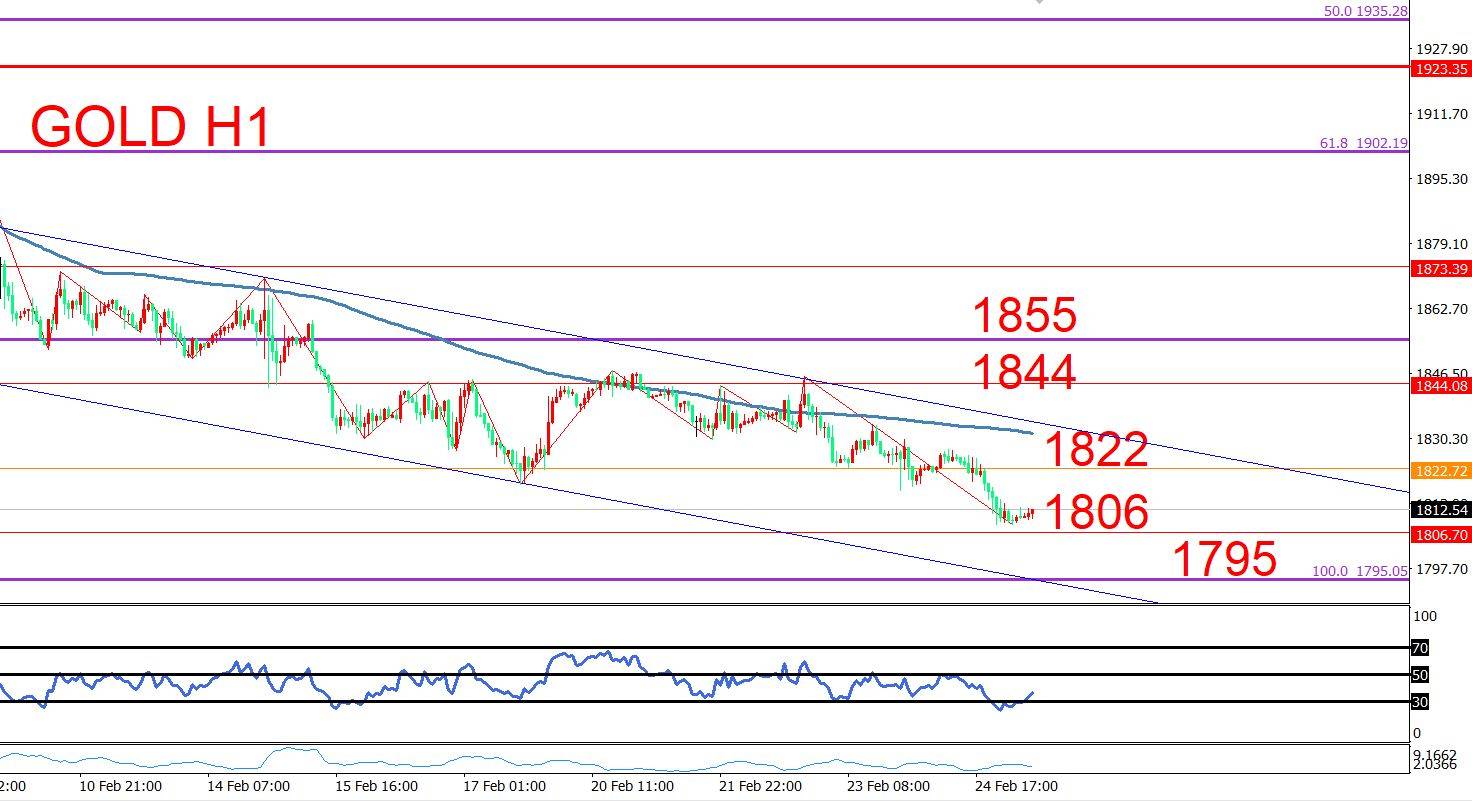
Task: Click the 100.0 1795.05 Fibonacci label
Action: (1359, 571)
